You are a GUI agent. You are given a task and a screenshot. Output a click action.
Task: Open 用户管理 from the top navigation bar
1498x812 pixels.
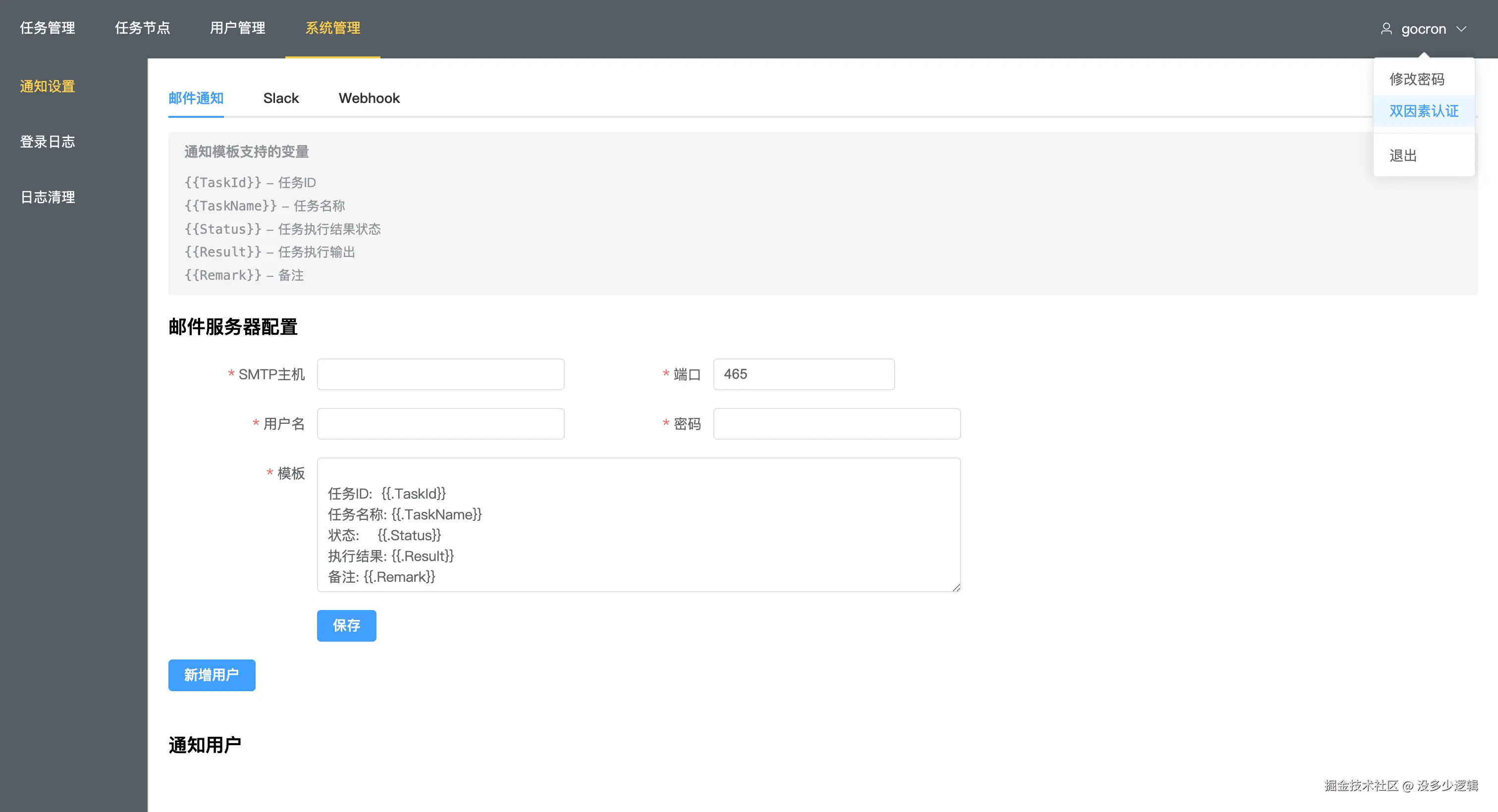(x=237, y=28)
